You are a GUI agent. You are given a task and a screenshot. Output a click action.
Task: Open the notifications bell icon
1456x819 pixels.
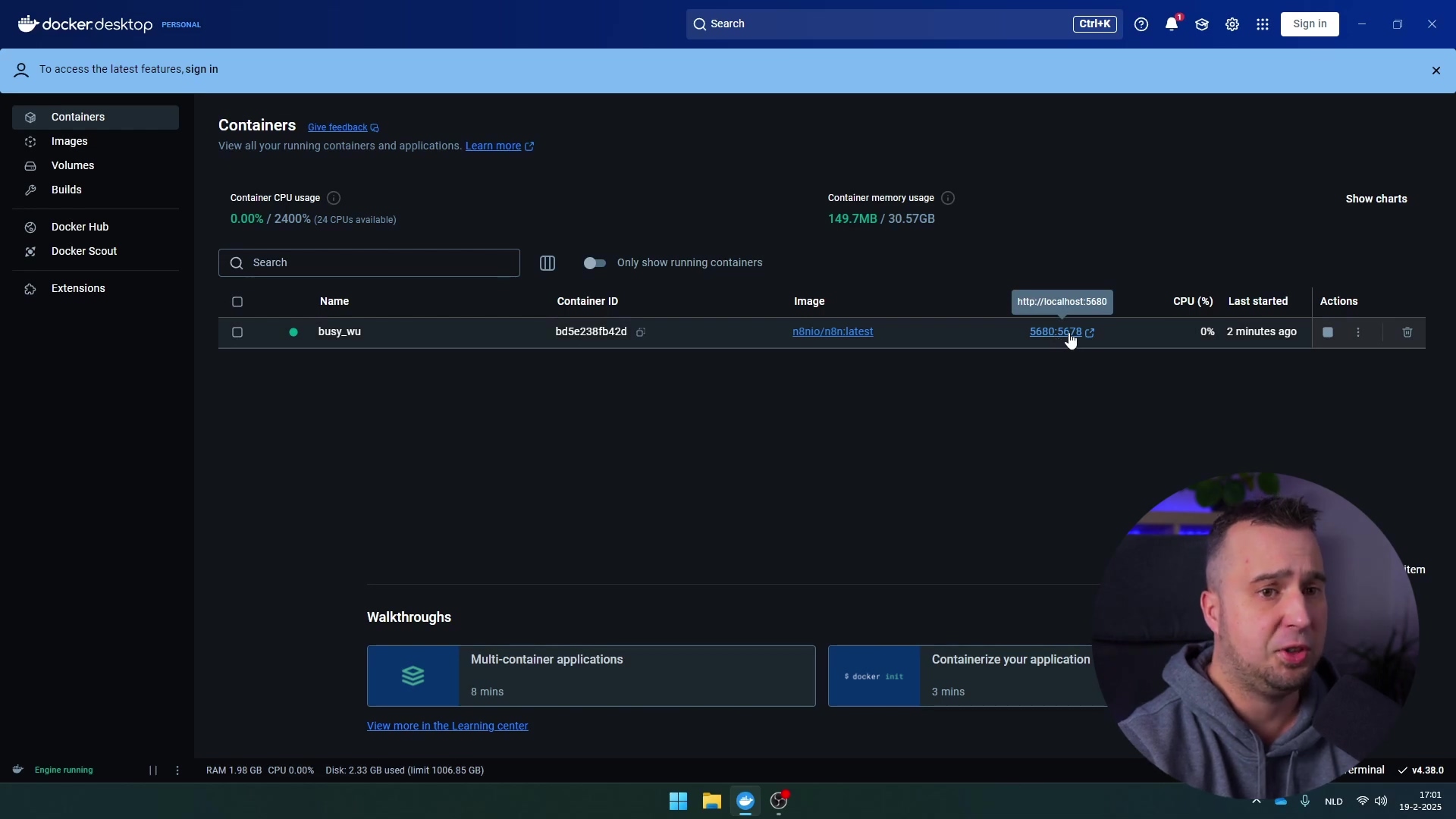pos(1172,24)
